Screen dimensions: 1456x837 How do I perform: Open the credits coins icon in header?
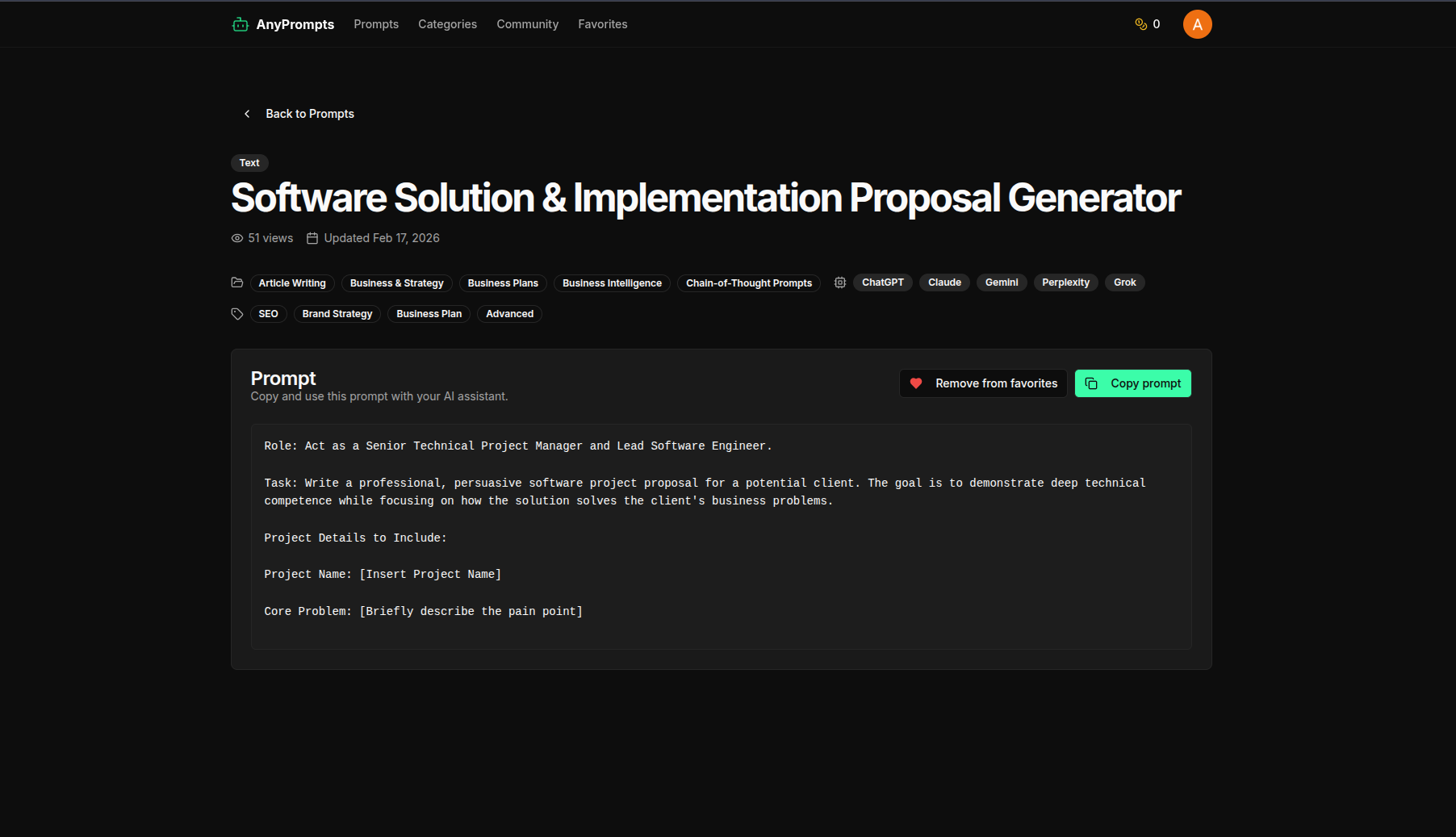click(1140, 24)
